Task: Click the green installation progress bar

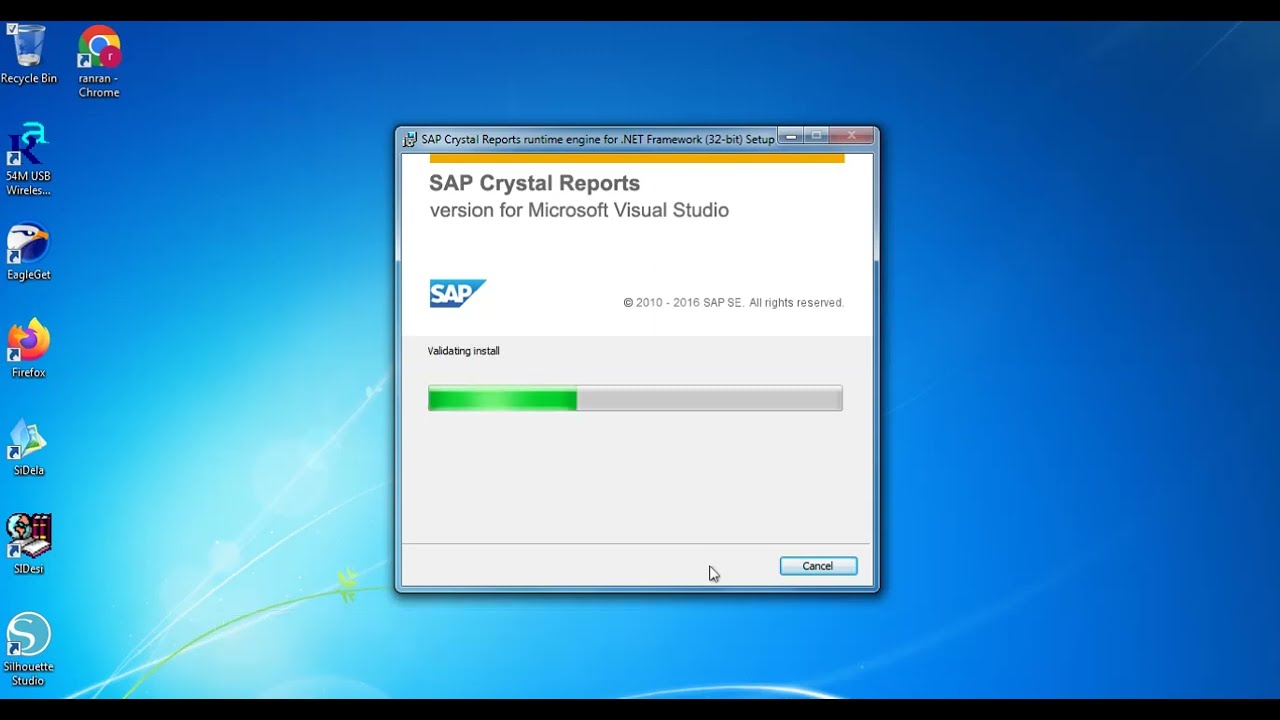Action: (x=635, y=399)
